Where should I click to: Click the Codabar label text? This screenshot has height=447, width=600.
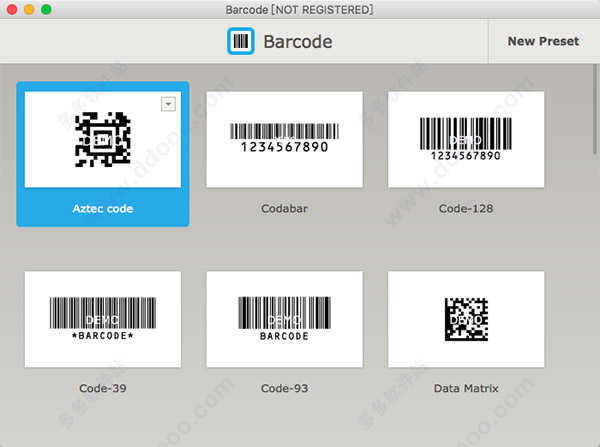[x=284, y=209]
